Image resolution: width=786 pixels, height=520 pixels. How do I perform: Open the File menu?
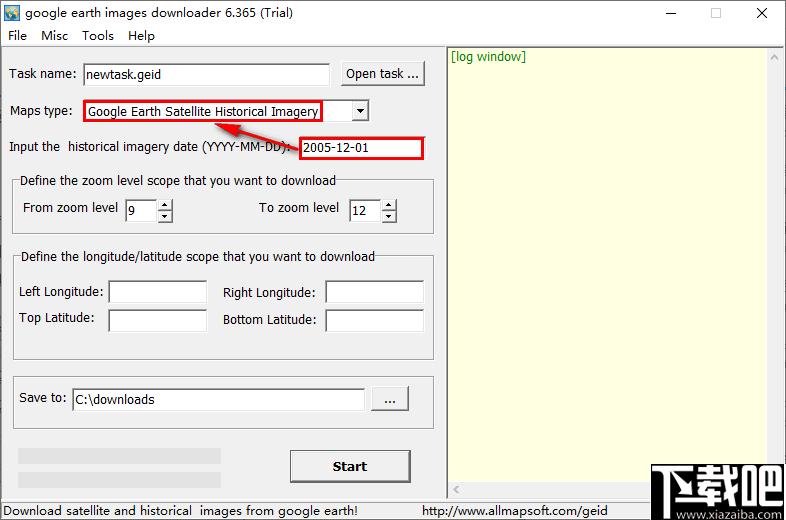click(x=18, y=36)
